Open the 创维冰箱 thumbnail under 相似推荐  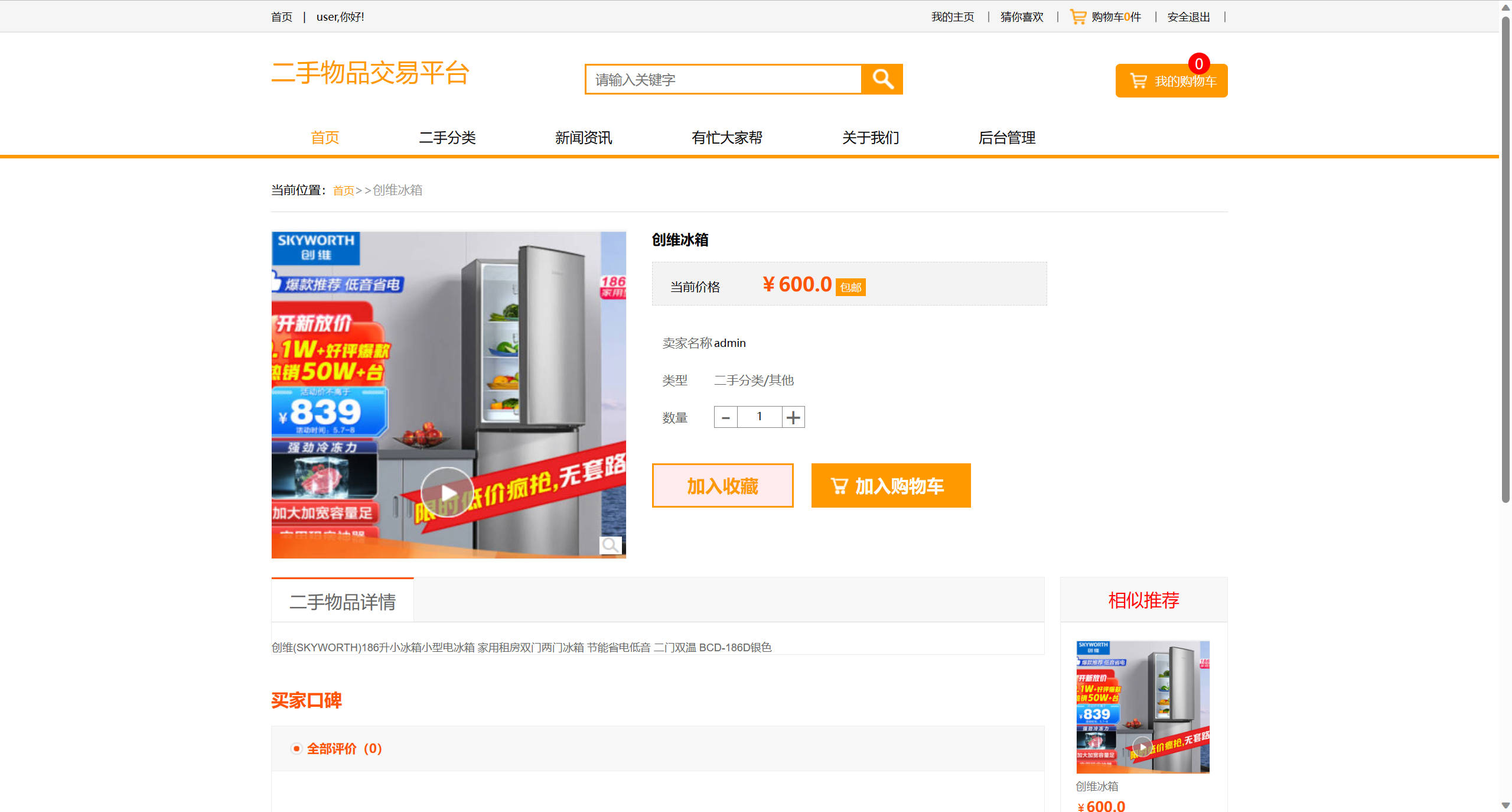pyautogui.click(x=1142, y=707)
